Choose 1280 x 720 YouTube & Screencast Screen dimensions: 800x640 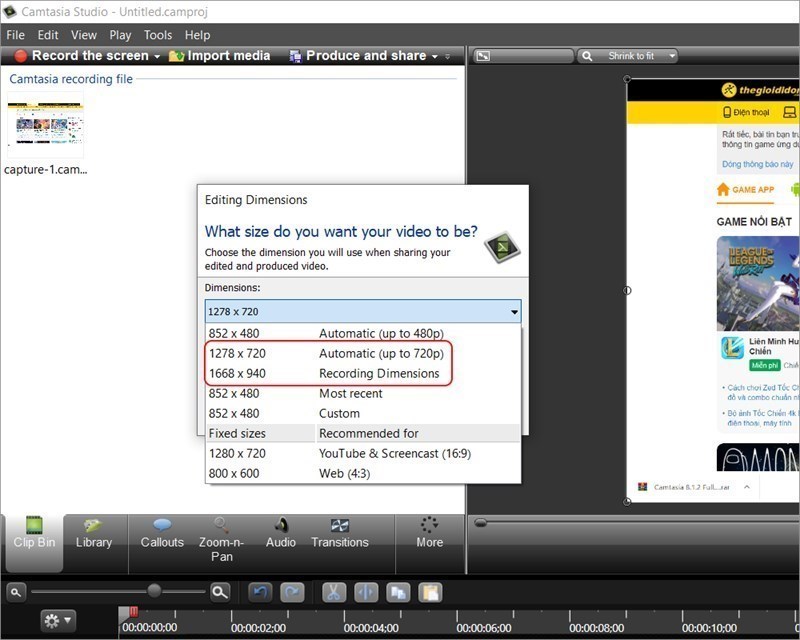click(363, 453)
